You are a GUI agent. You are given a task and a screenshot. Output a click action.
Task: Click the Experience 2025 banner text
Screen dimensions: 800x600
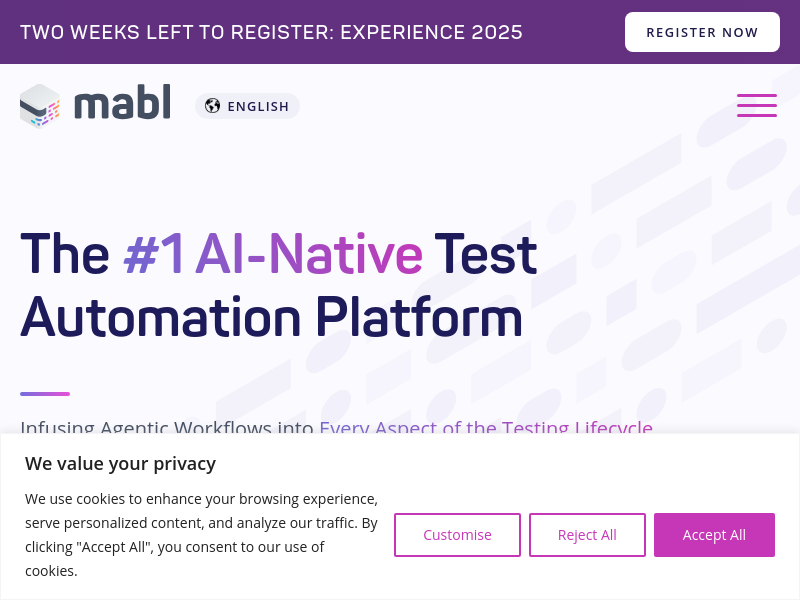tap(431, 32)
